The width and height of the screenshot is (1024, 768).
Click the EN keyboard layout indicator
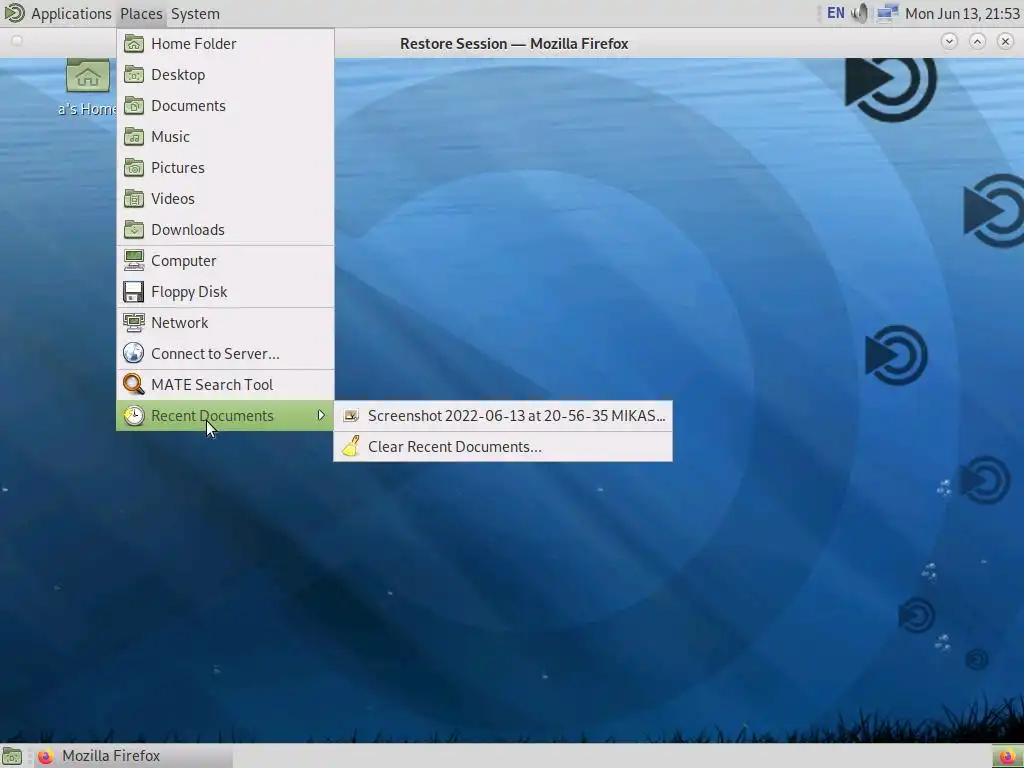(835, 13)
